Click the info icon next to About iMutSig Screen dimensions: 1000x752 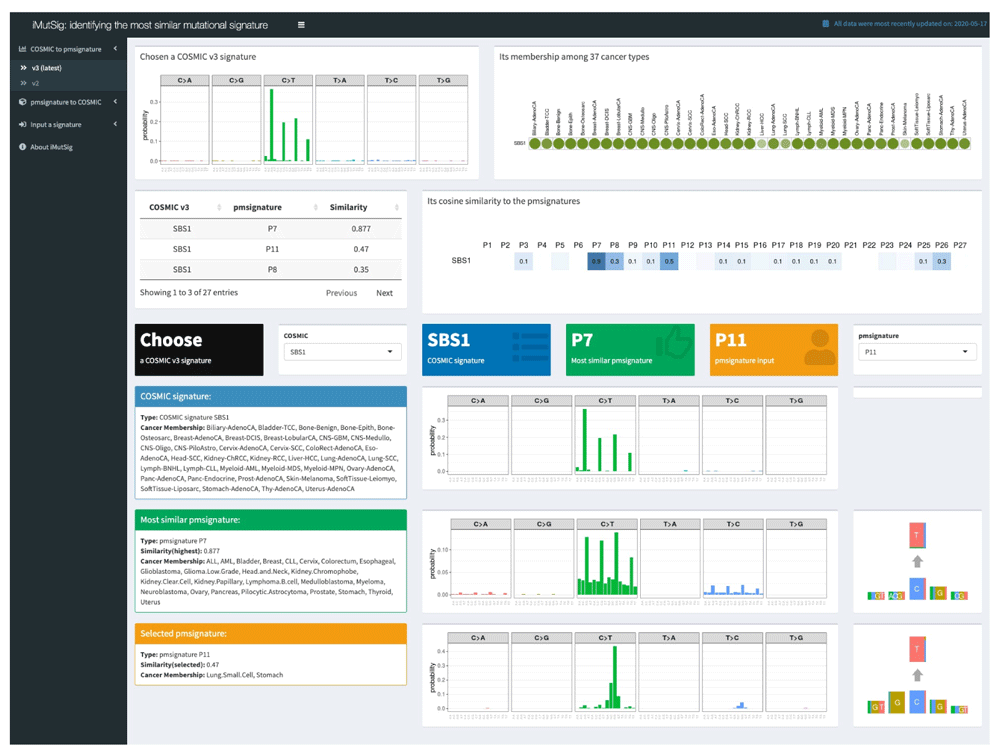(x=23, y=147)
